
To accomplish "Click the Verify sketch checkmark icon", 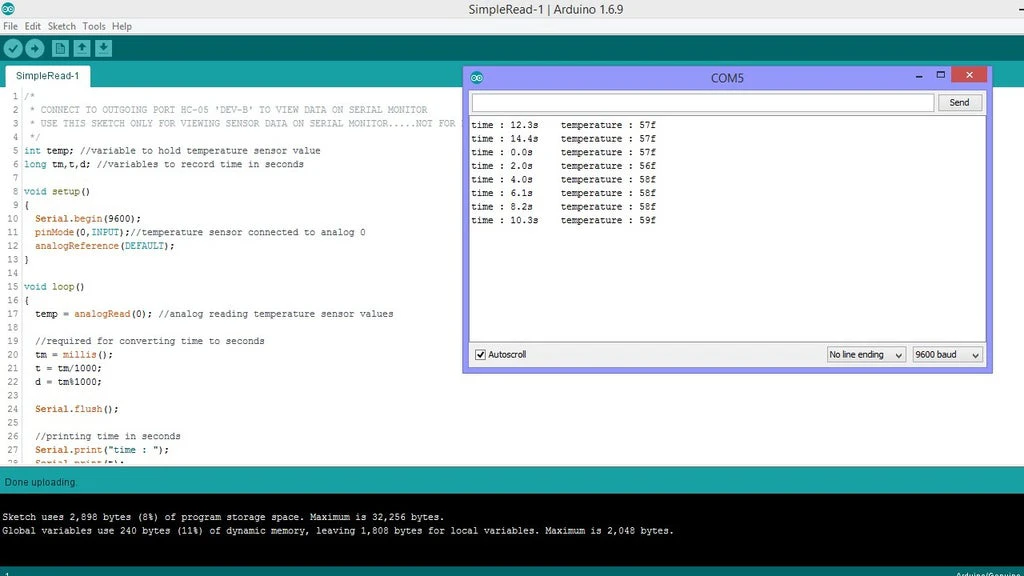I will coord(13,48).
